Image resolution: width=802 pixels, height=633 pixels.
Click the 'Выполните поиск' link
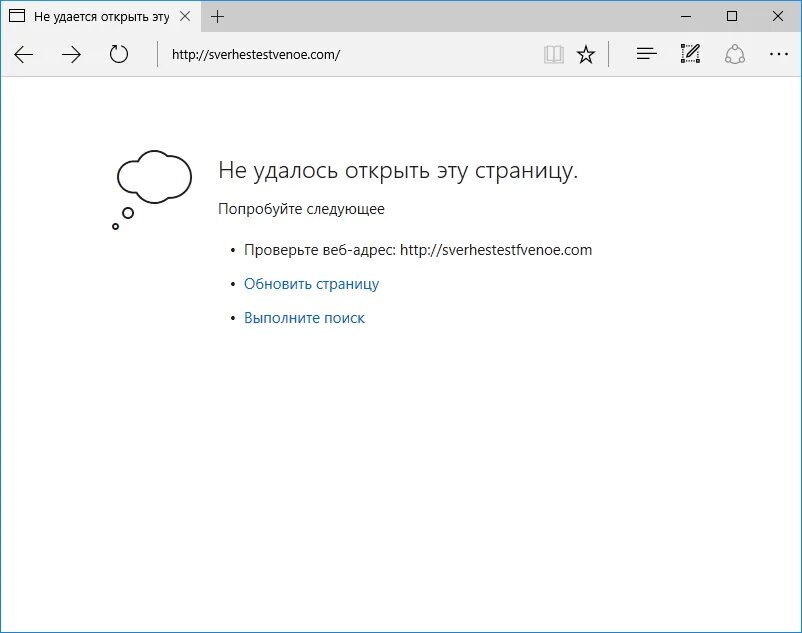click(x=304, y=318)
